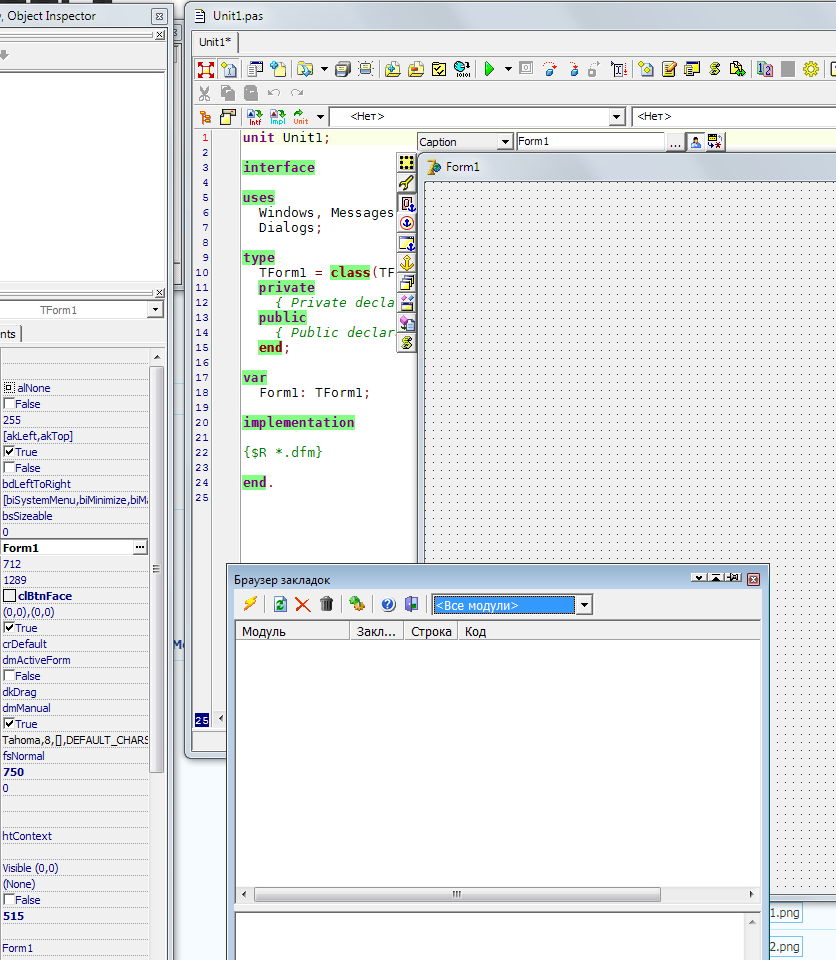Toggle the False checkbox directly below alNone

pos(9,404)
